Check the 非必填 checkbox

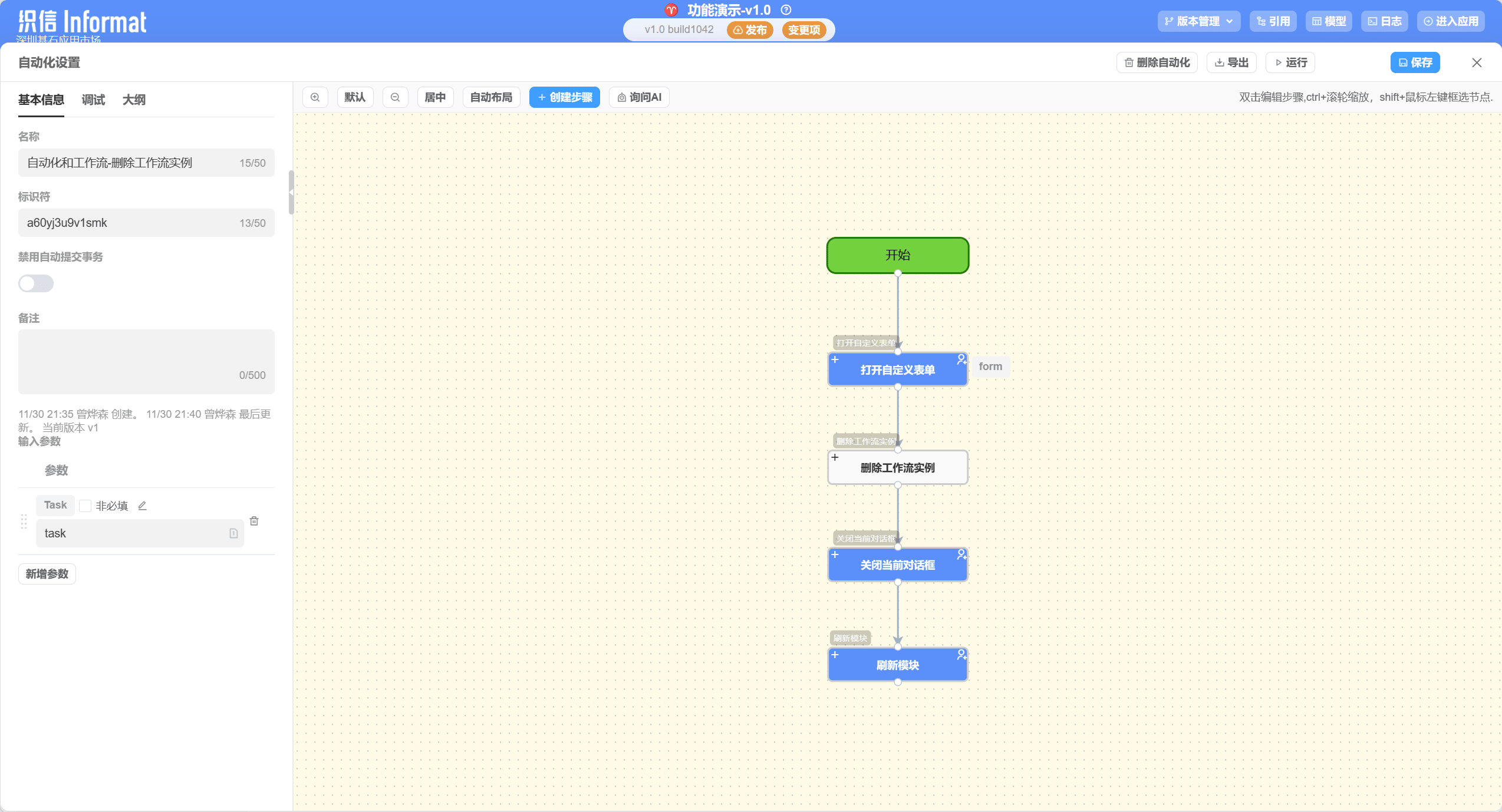click(85, 506)
